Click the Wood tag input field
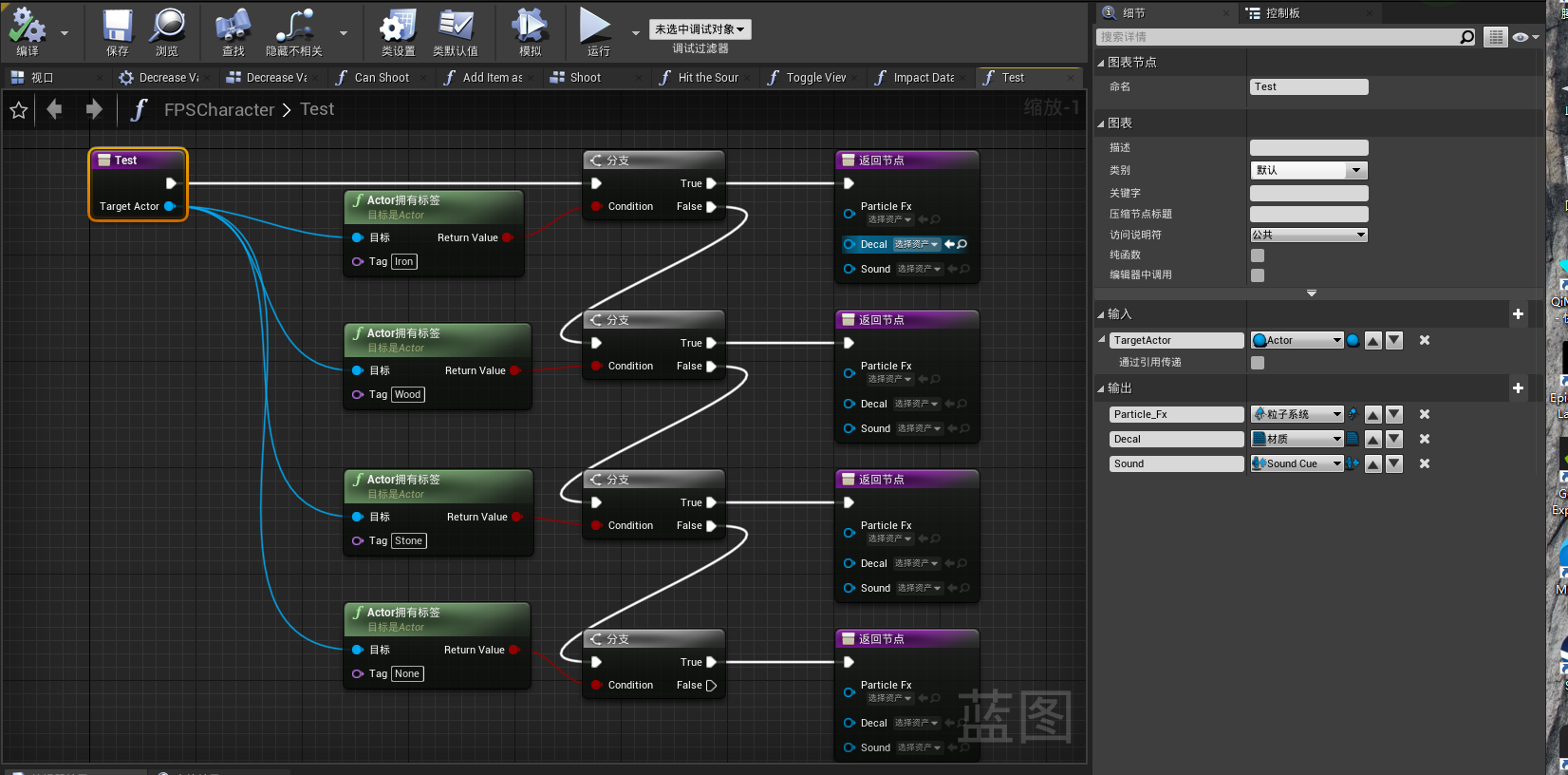 point(407,394)
